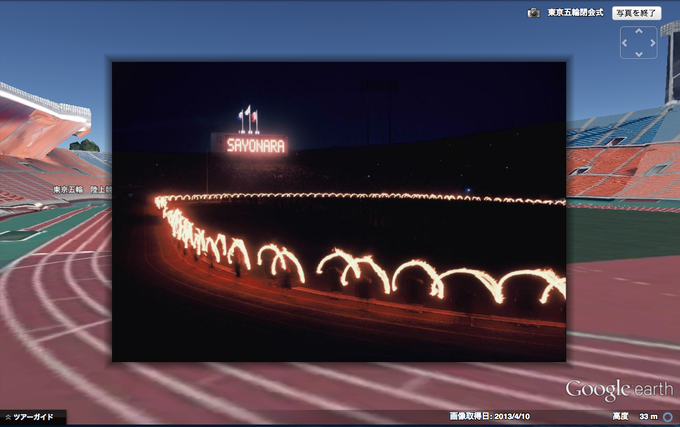
Task: Pan the photo right with the right arrow
Action: pyautogui.click(x=653, y=42)
